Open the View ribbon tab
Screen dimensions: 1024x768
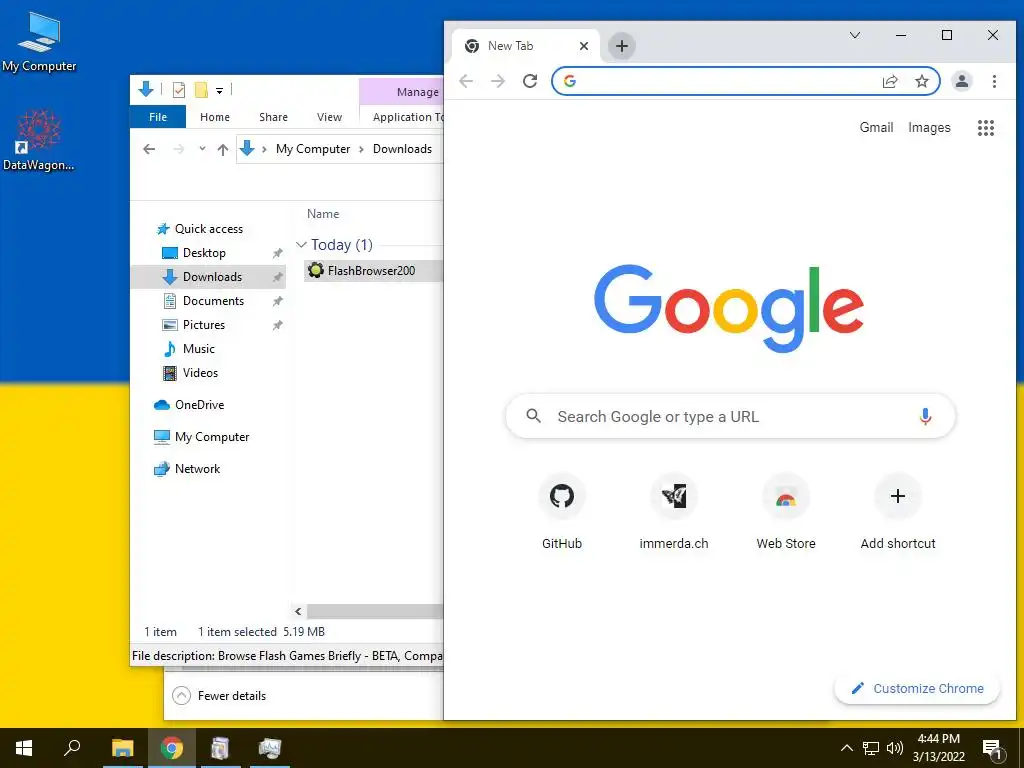coord(329,117)
